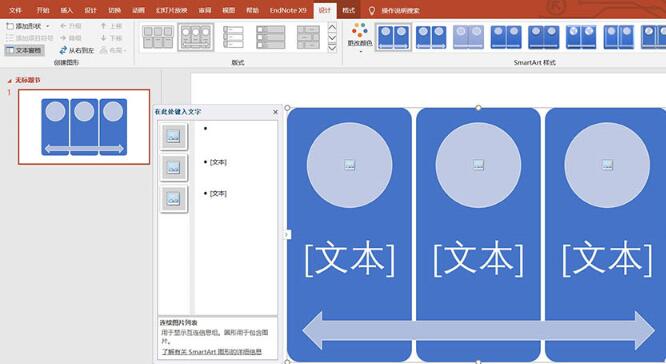Select the first layout with six boxes
The height and width of the screenshot is (364, 666).
[x=158, y=37]
